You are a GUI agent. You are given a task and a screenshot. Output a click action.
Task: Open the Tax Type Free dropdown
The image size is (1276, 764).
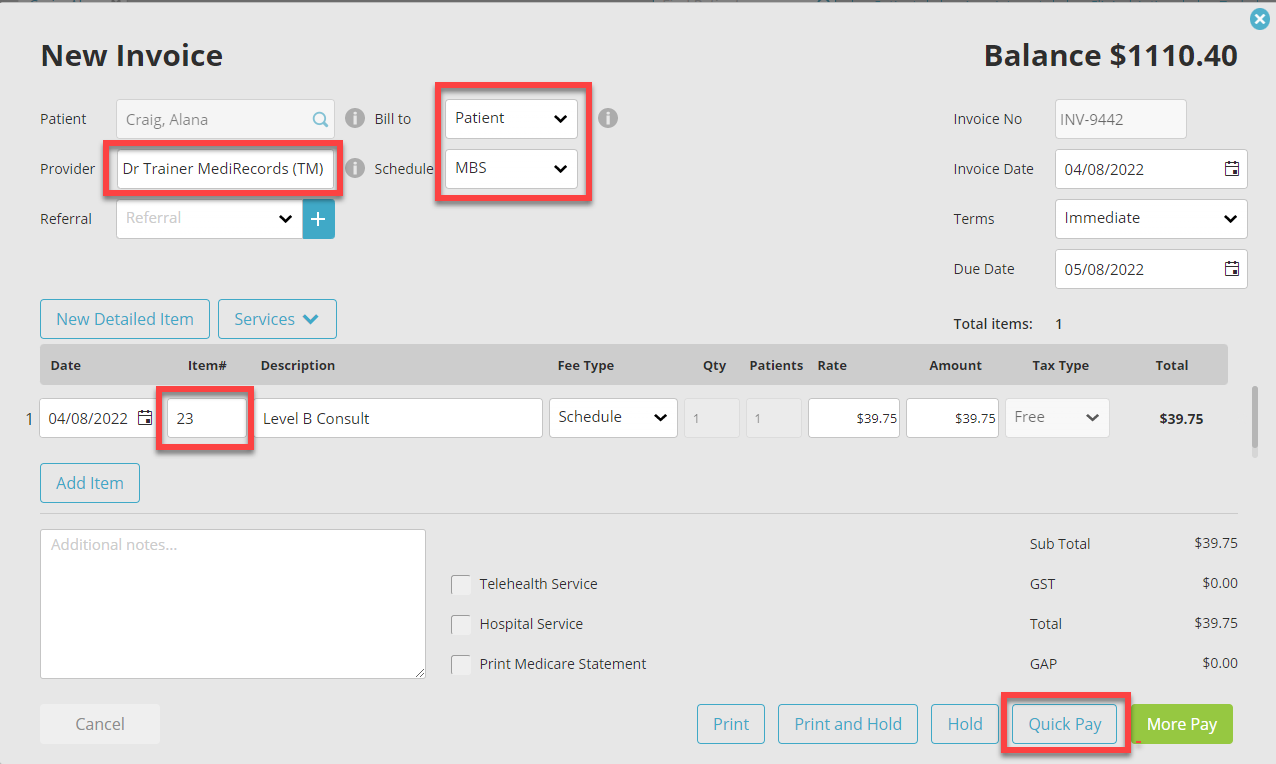(1057, 417)
